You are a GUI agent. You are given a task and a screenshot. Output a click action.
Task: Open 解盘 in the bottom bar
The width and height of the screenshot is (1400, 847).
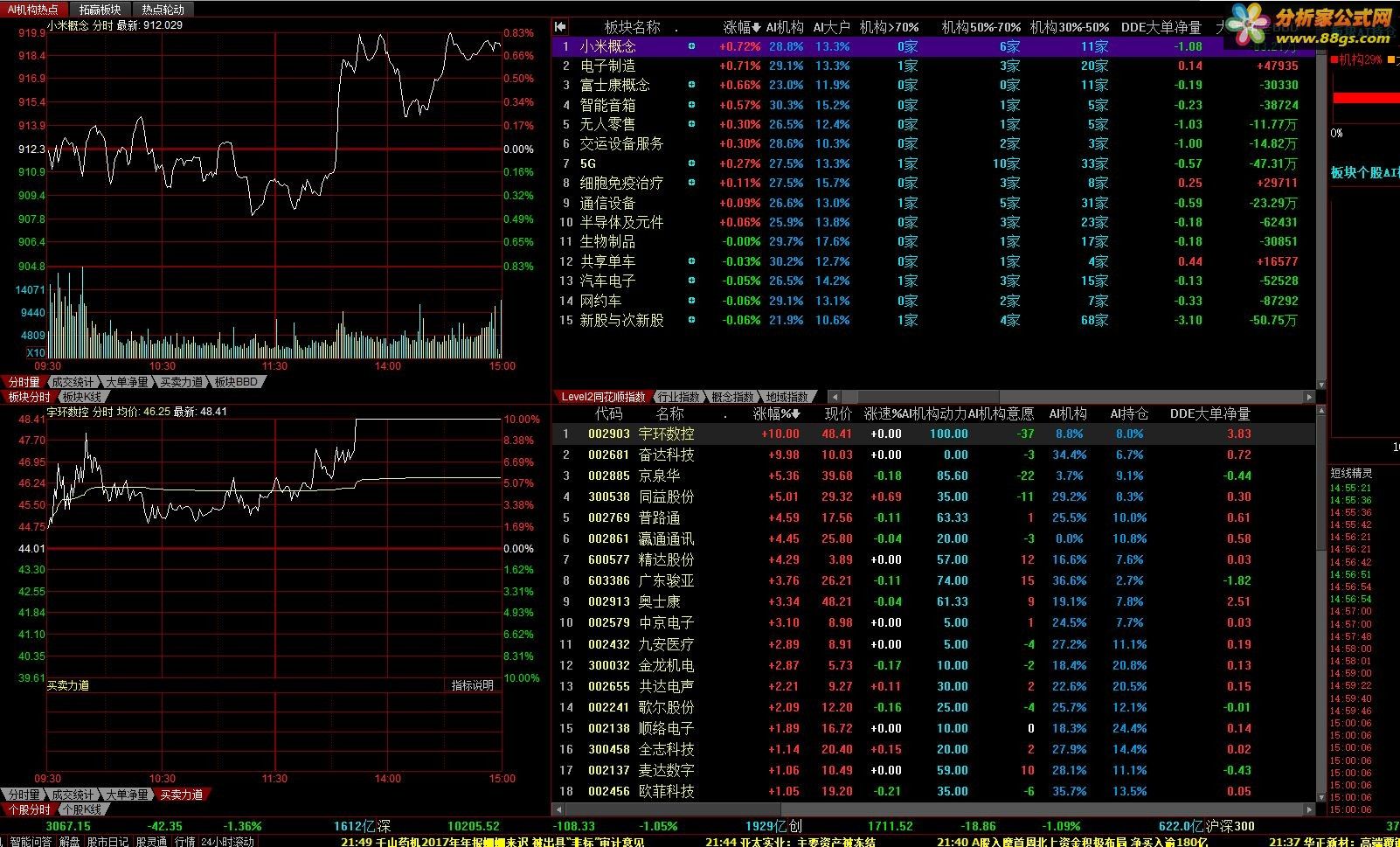coord(70,841)
